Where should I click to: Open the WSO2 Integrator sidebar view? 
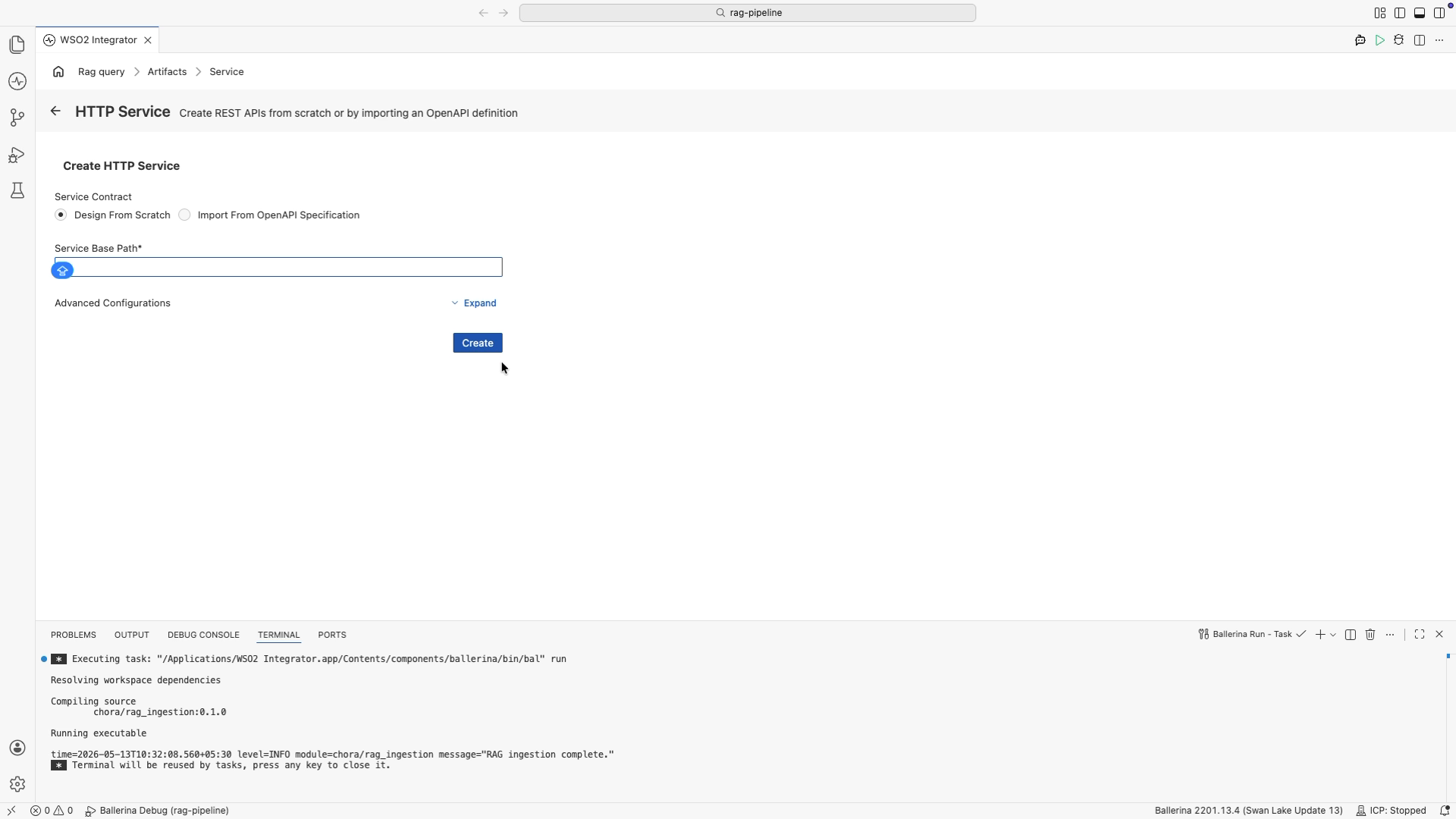tap(17, 81)
